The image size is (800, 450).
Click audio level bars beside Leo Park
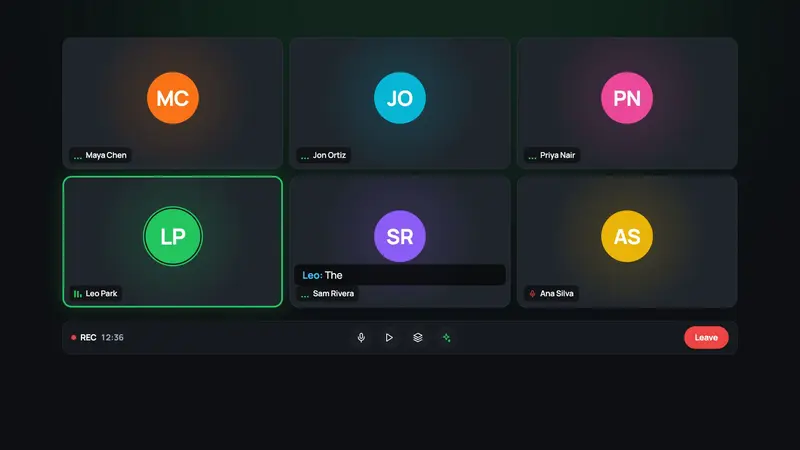78,294
